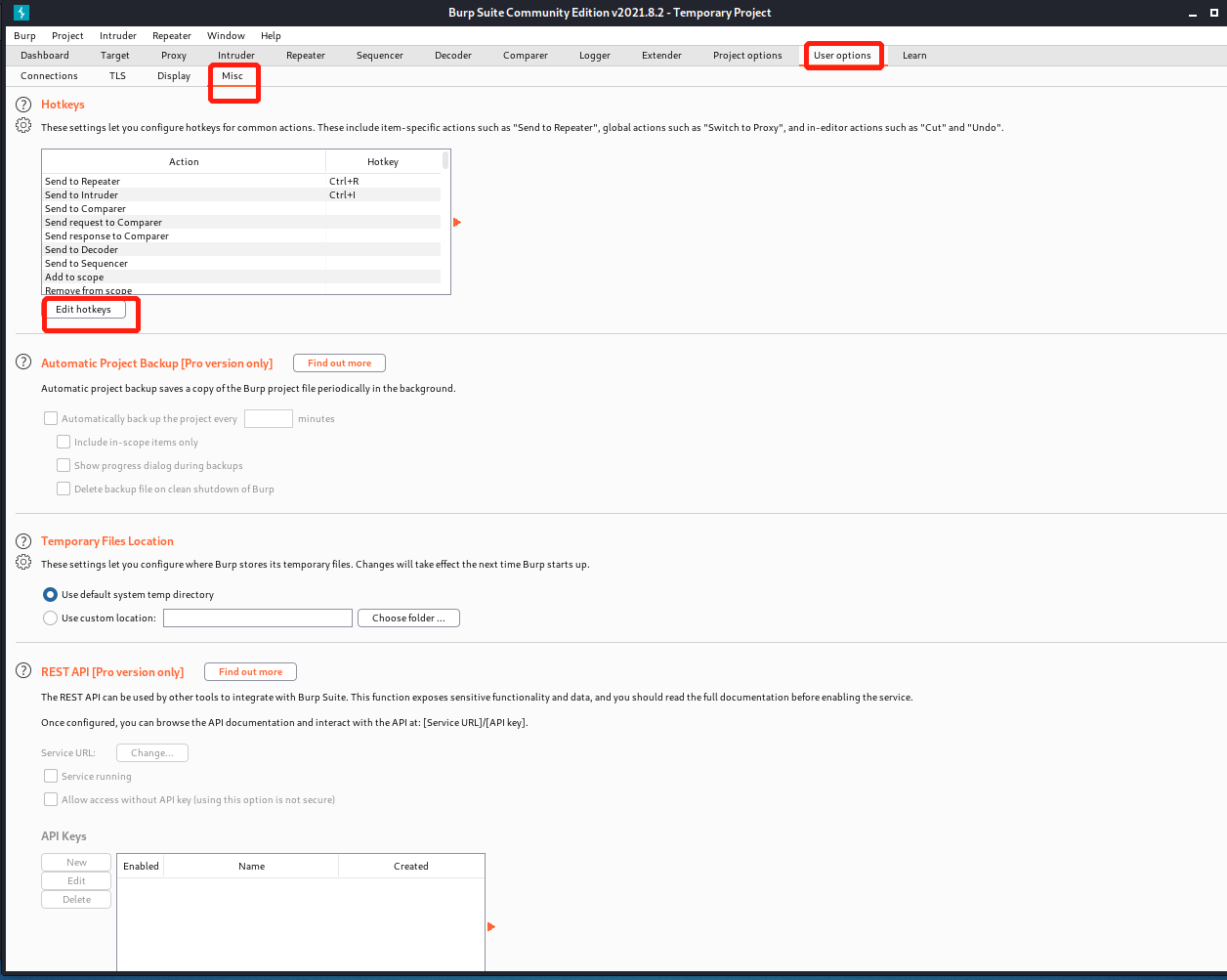Select Use custom location radio button

[x=51, y=618]
